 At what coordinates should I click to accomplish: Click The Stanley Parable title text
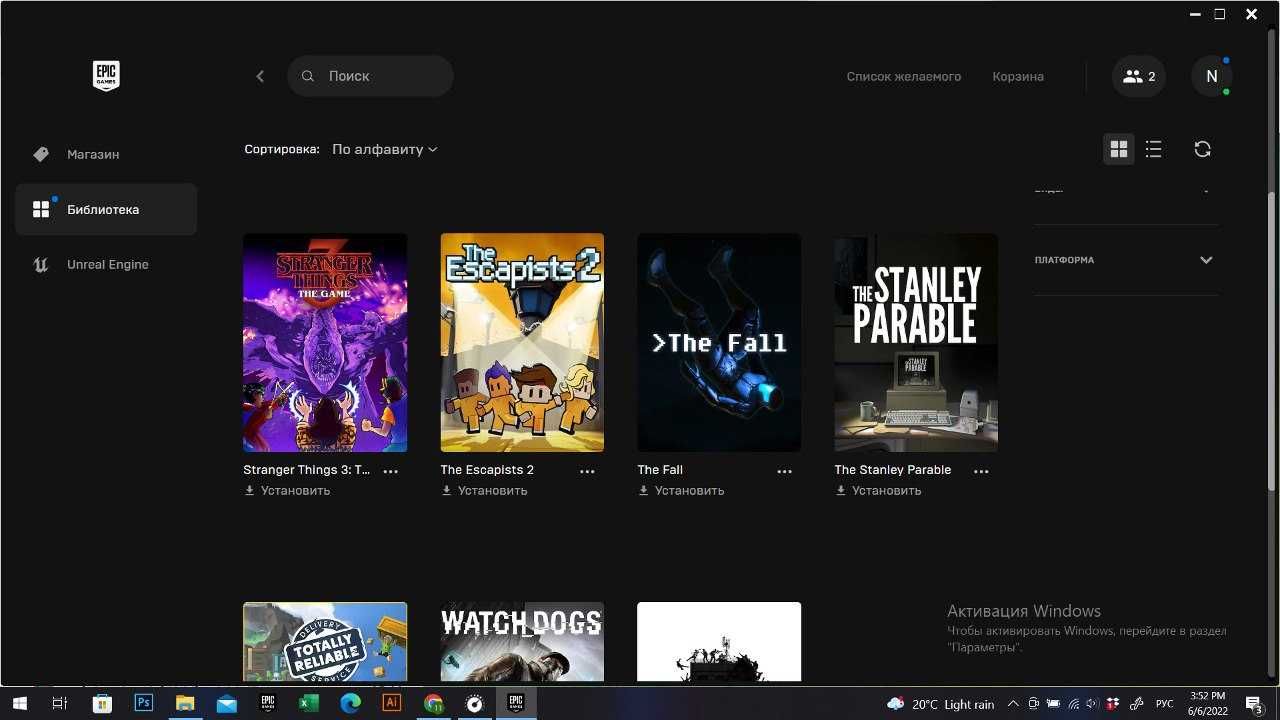click(x=893, y=470)
